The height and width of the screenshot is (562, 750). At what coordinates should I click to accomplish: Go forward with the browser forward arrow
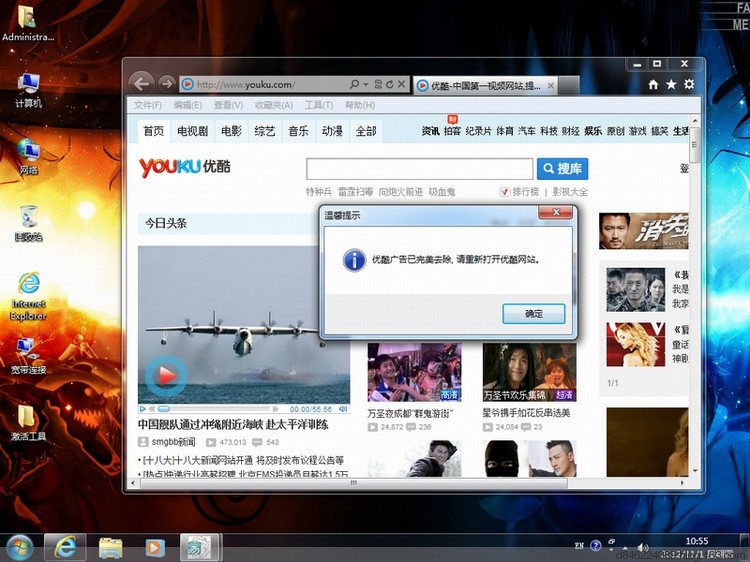pos(166,84)
